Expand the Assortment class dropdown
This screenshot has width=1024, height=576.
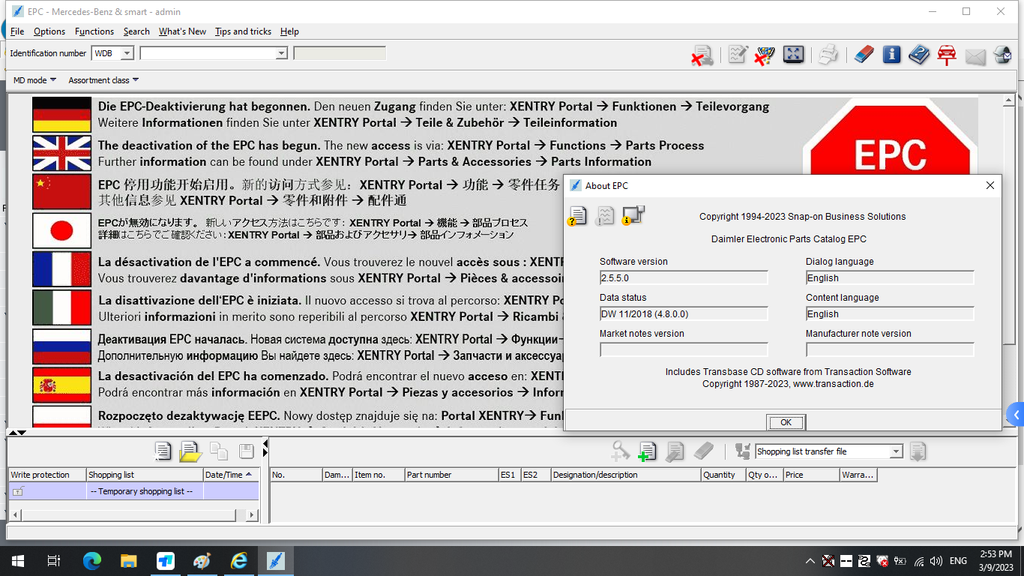[104, 80]
